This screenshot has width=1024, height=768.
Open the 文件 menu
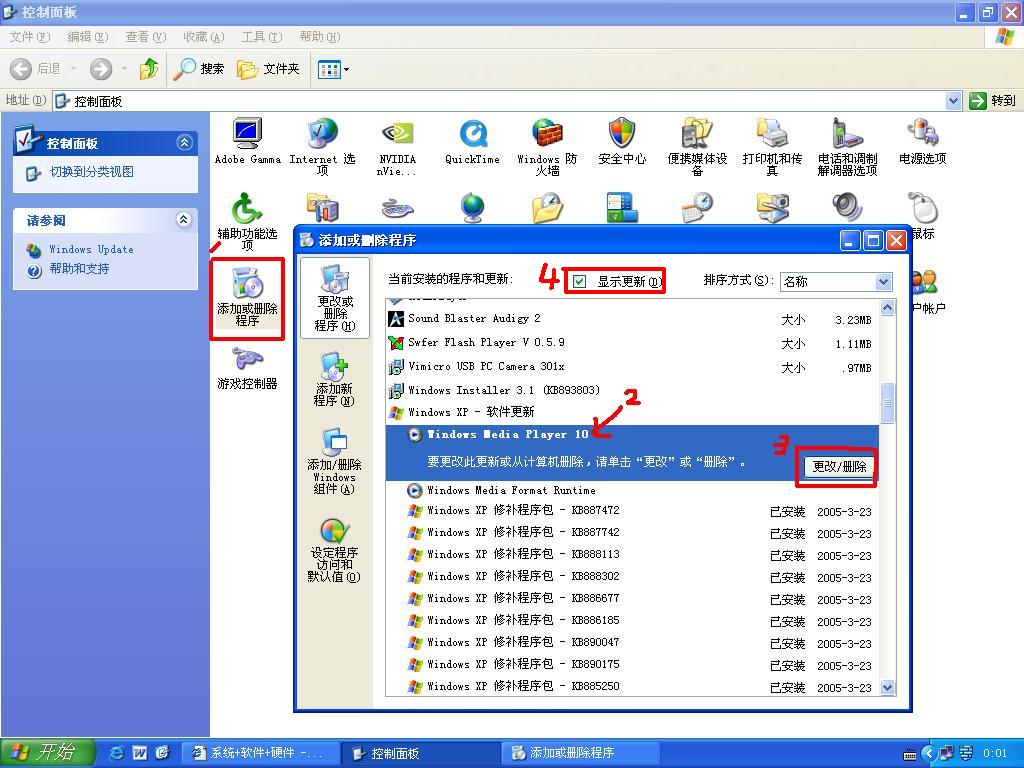pyautogui.click(x=29, y=37)
